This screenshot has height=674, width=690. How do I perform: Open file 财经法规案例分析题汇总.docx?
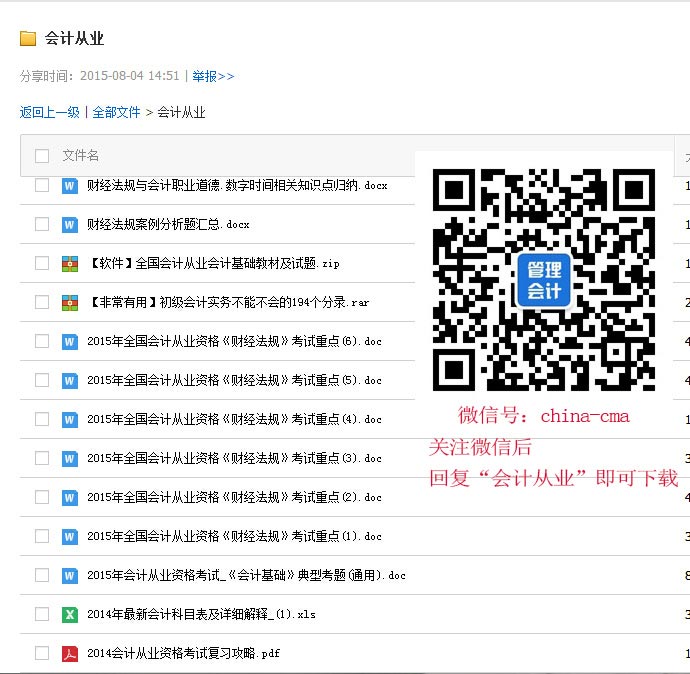(x=168, y=225)
